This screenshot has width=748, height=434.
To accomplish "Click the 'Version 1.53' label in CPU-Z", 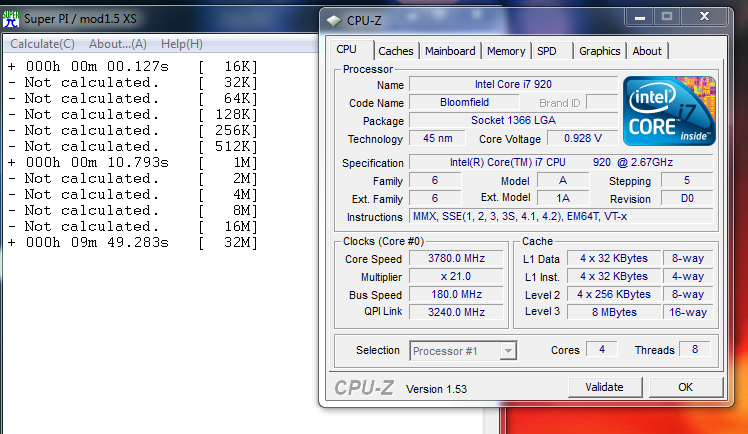I will click(436, 389).
